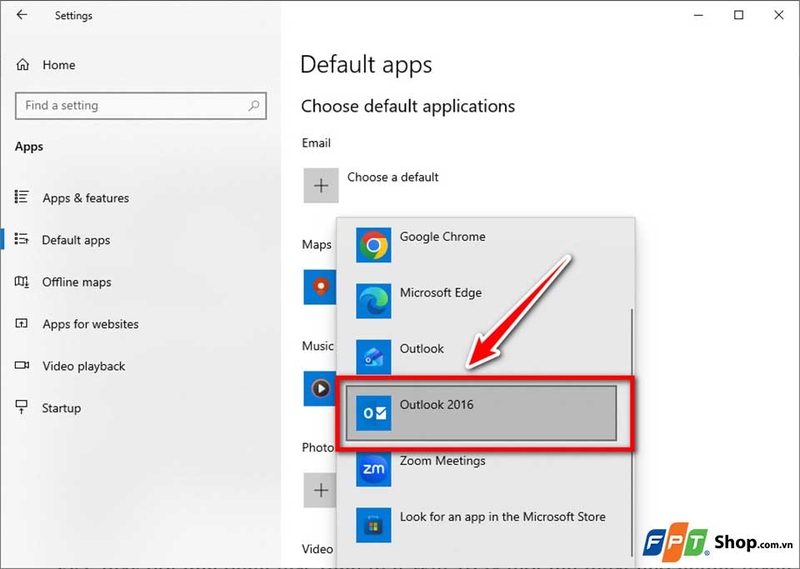Open Home in the Settings sidebar

[59, 65]
